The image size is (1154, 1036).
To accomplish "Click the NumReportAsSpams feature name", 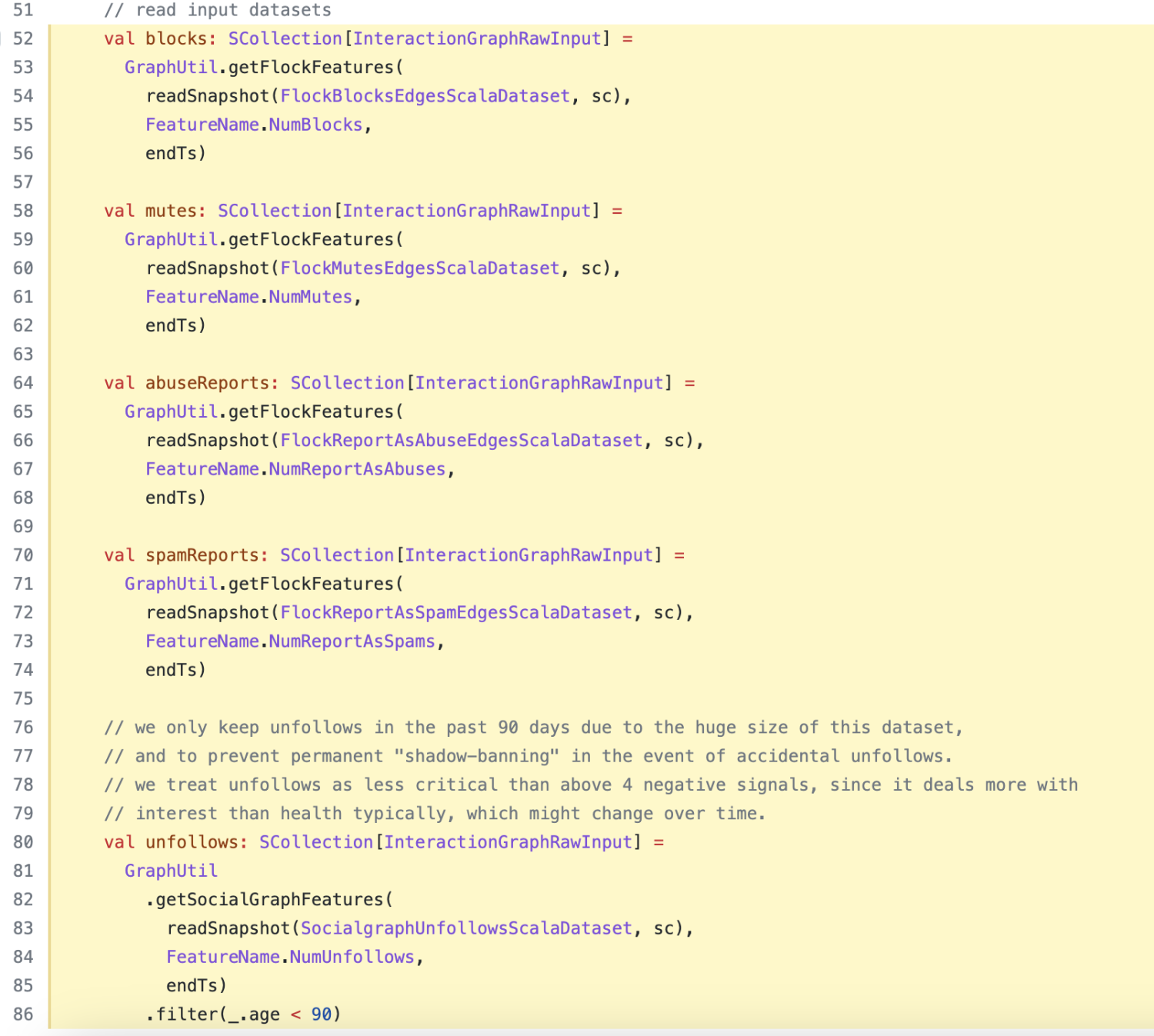I will (x=352, y=641).
